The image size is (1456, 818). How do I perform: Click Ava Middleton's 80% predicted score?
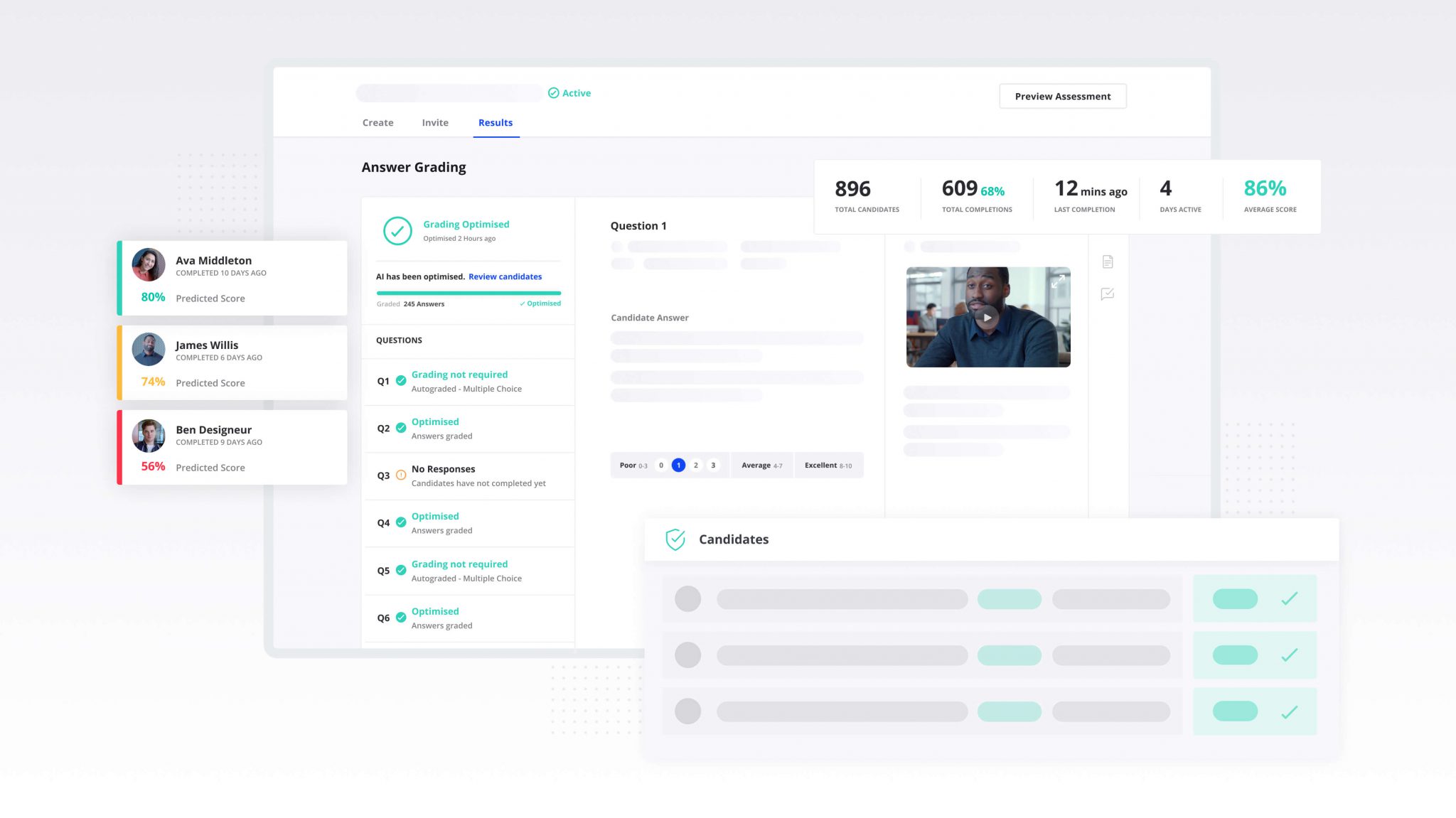click(x=153, y=297)
